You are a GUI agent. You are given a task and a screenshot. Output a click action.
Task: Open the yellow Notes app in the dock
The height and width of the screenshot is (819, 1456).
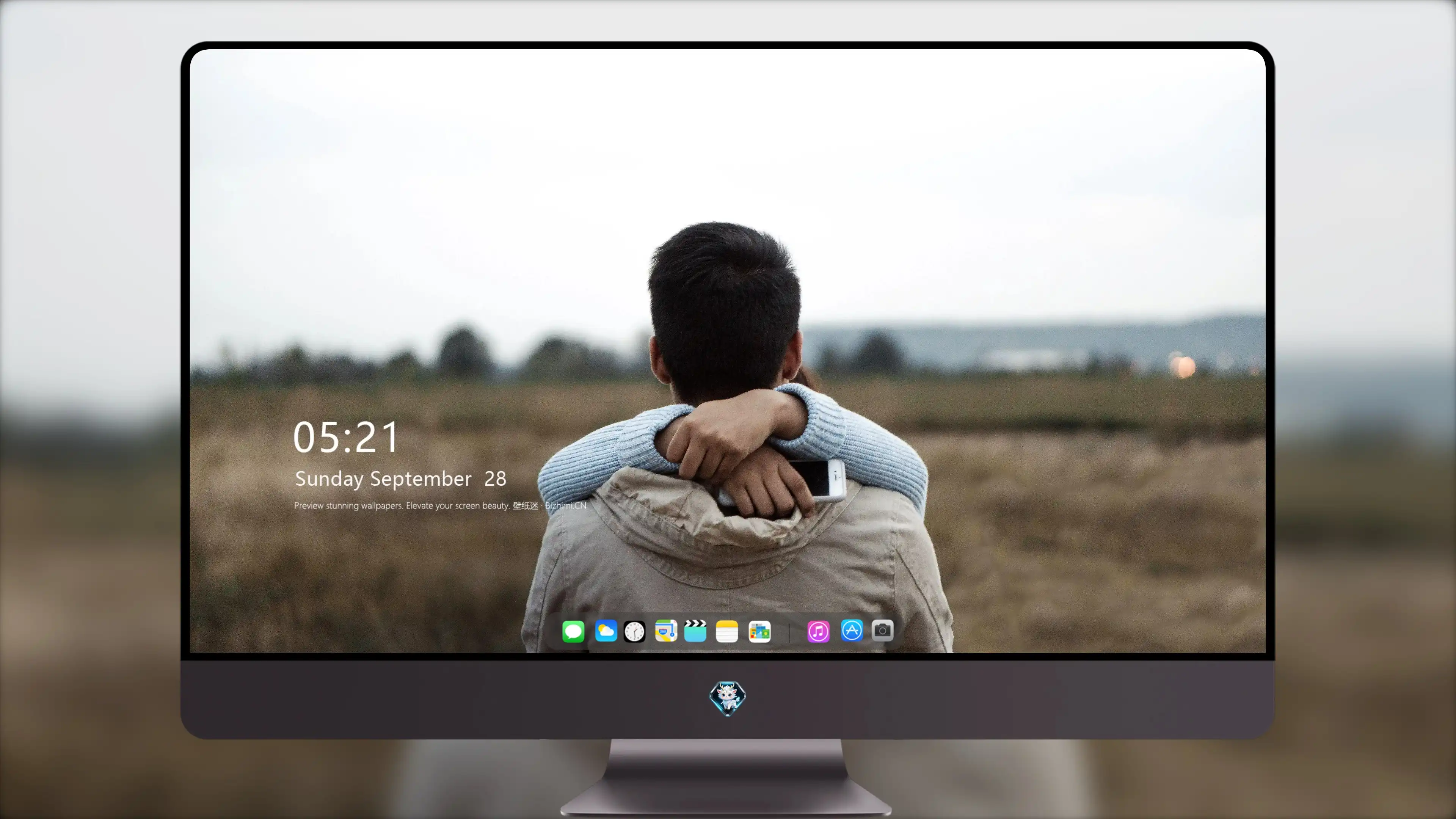(x=727, y=631)
